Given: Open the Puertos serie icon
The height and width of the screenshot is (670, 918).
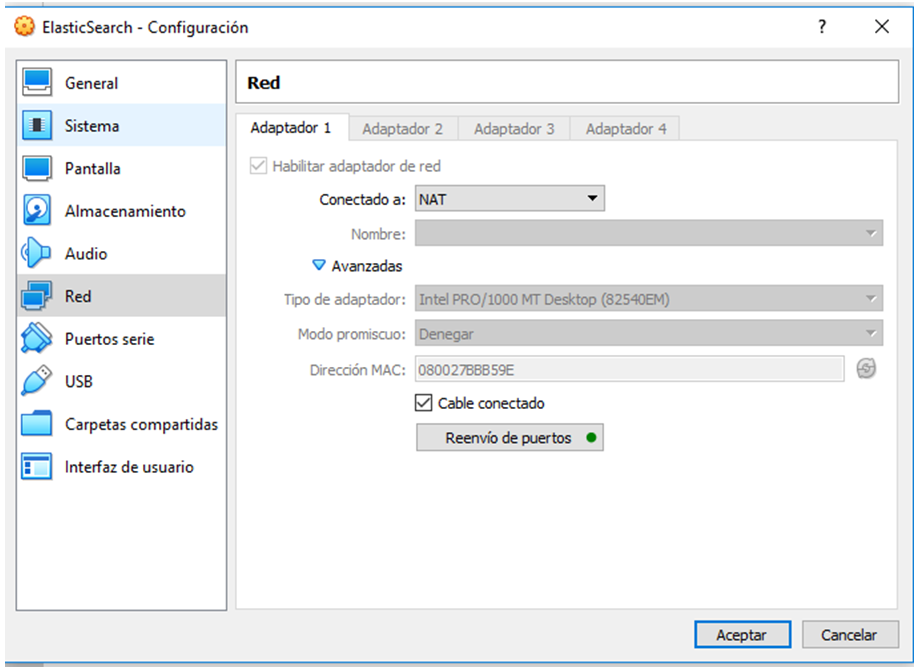Looking at the screenshot, I should coord(36,339).
